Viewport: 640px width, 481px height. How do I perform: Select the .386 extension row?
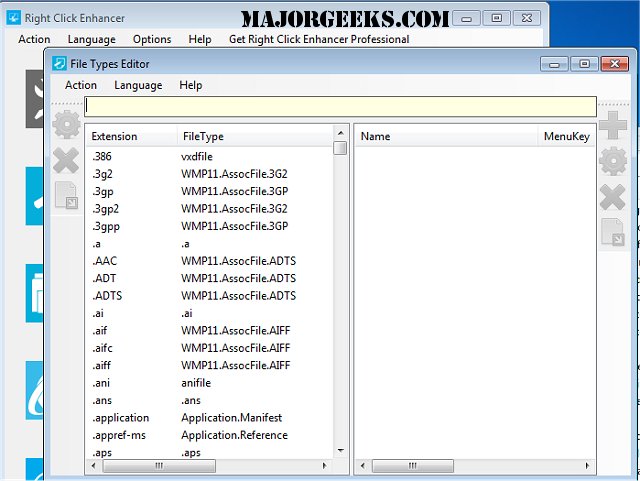pyautogui.click(x=210, y=156)
